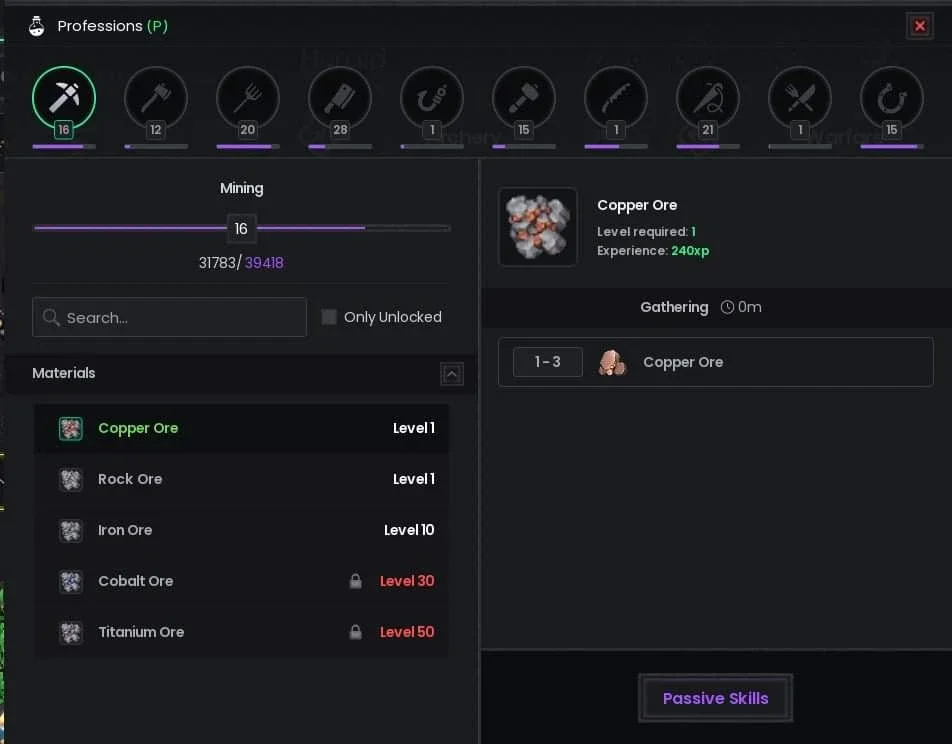The image size is (952, 744).
Task: Select the saw profession icon
Action: pyautogui.click(x=616, y=97)
